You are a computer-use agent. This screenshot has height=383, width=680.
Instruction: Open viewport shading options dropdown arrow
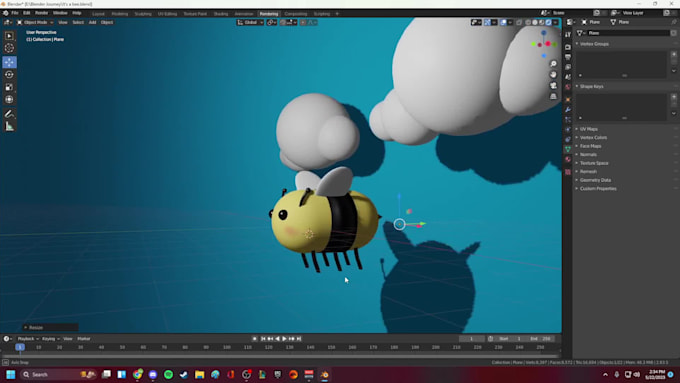555,22
